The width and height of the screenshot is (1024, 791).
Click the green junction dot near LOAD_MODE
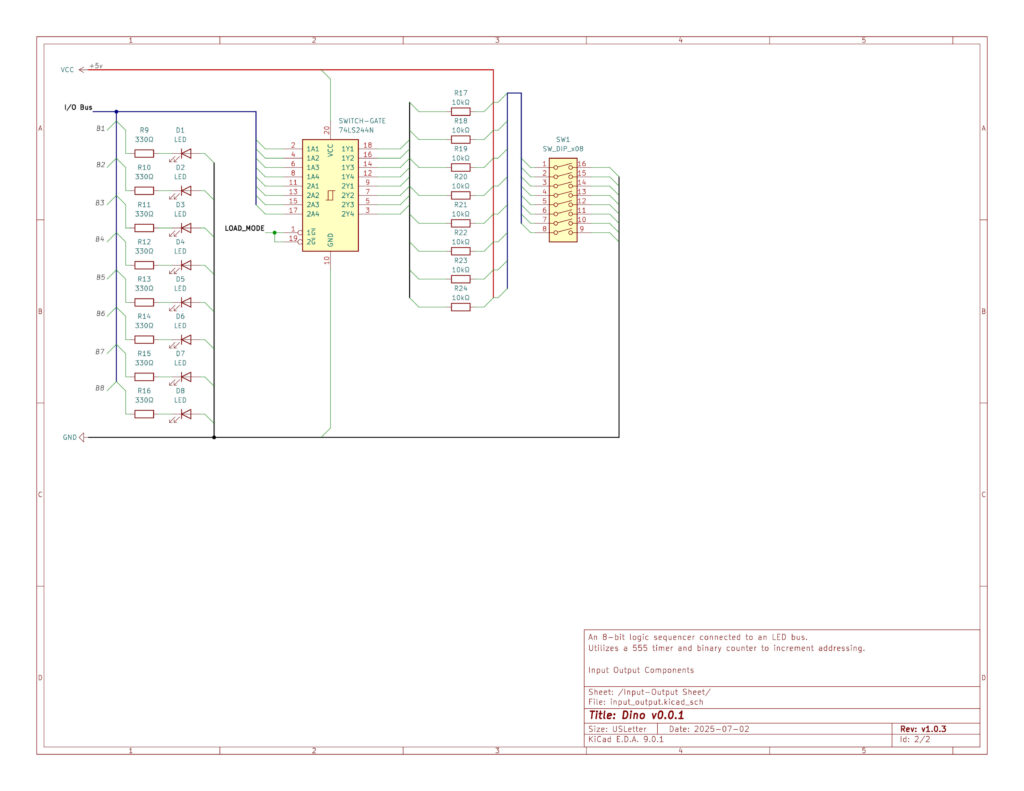coord(274,232)
